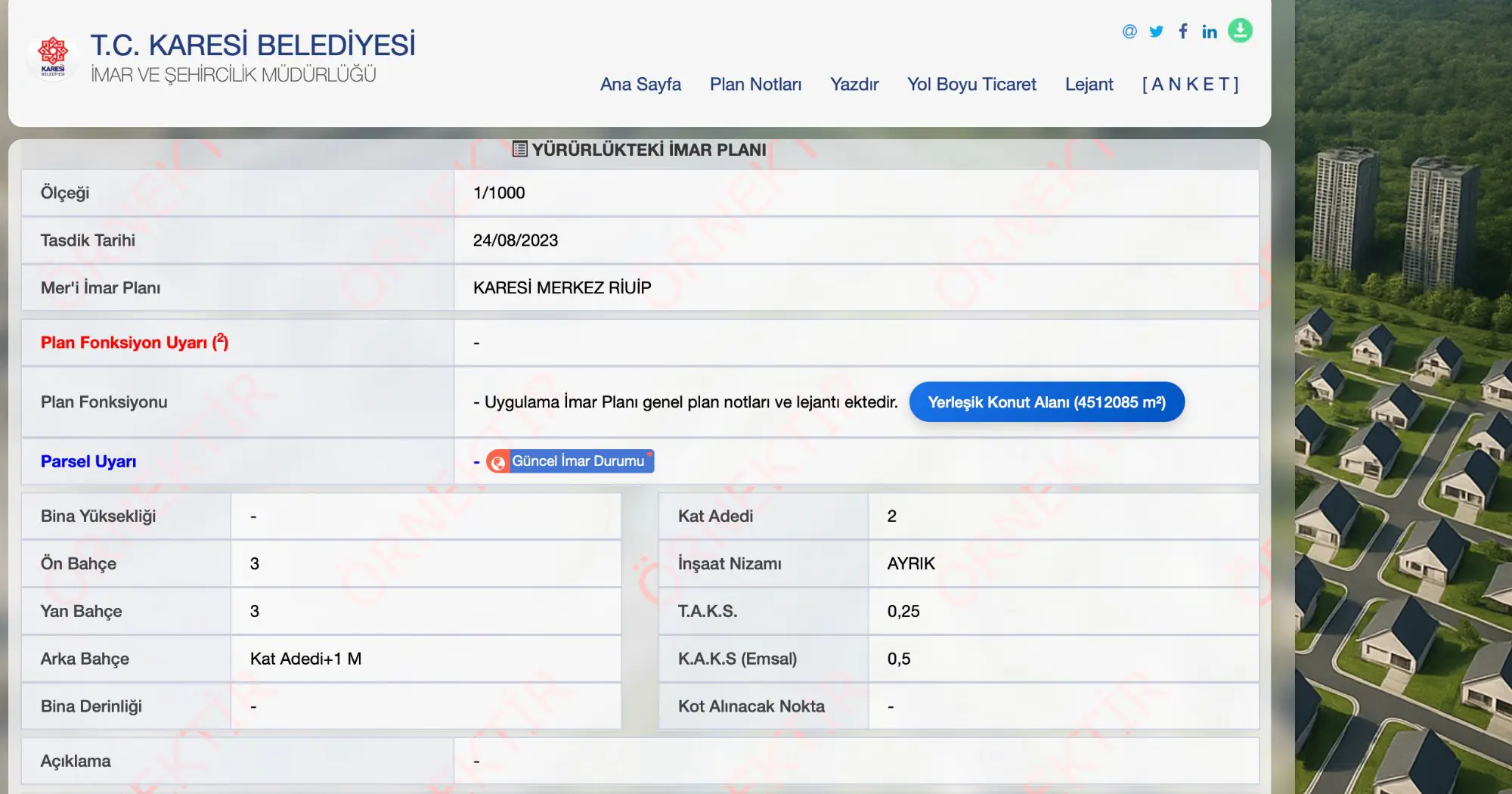Click the Güncel İmar Durumu button
Image resolution: width=1512 pixels, height=794 pixels.
[570, 461]
